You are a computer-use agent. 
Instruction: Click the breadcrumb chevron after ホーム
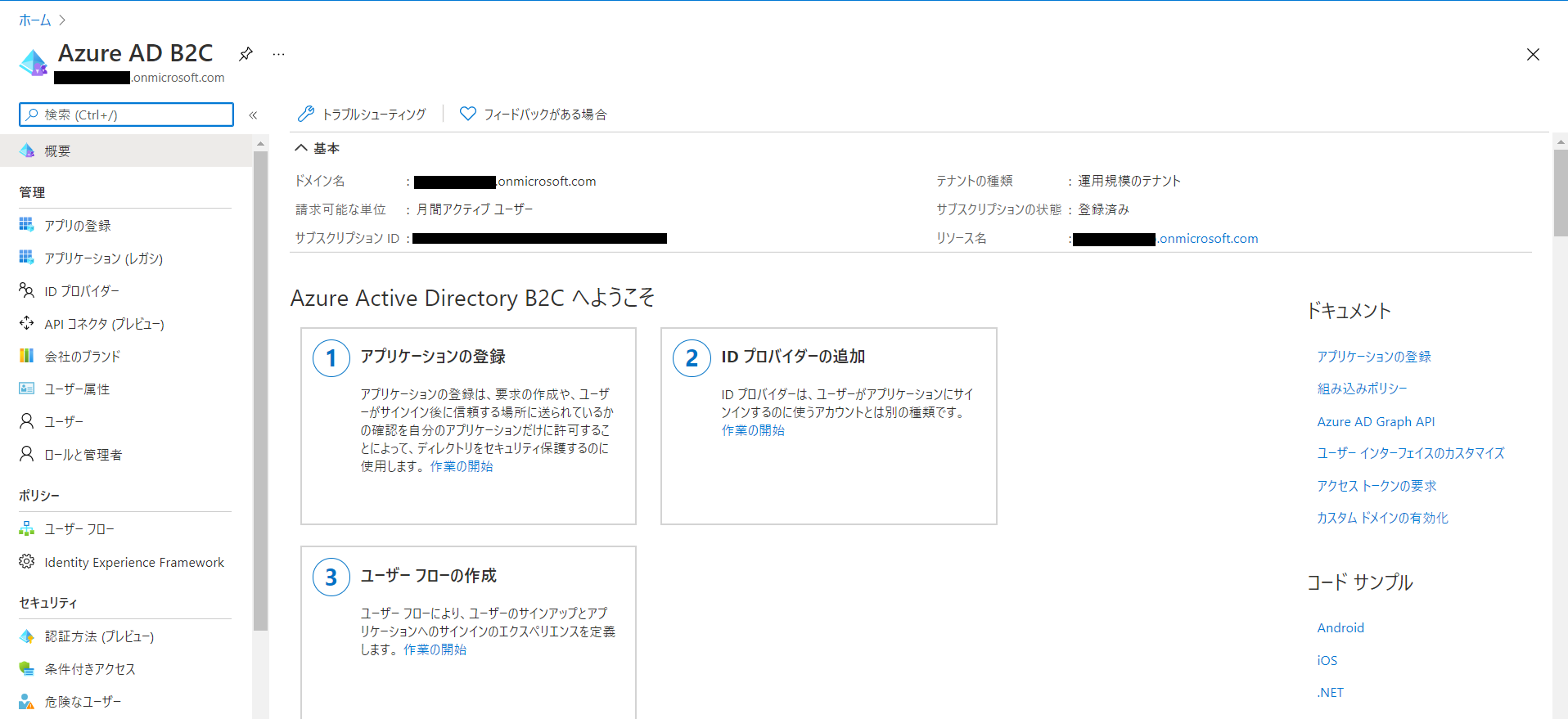point(62,20)
